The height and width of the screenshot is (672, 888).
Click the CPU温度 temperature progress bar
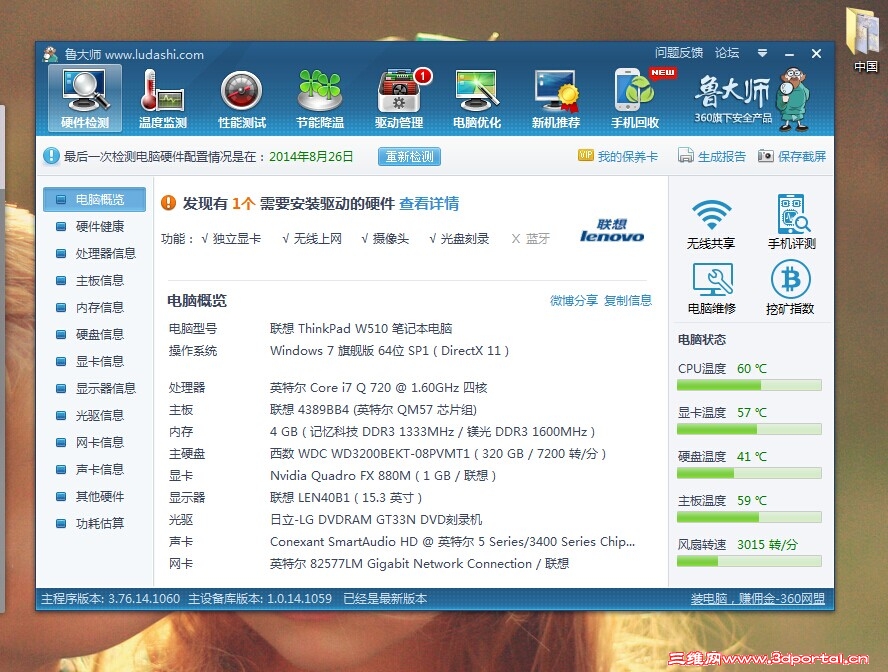click(748, 384)
